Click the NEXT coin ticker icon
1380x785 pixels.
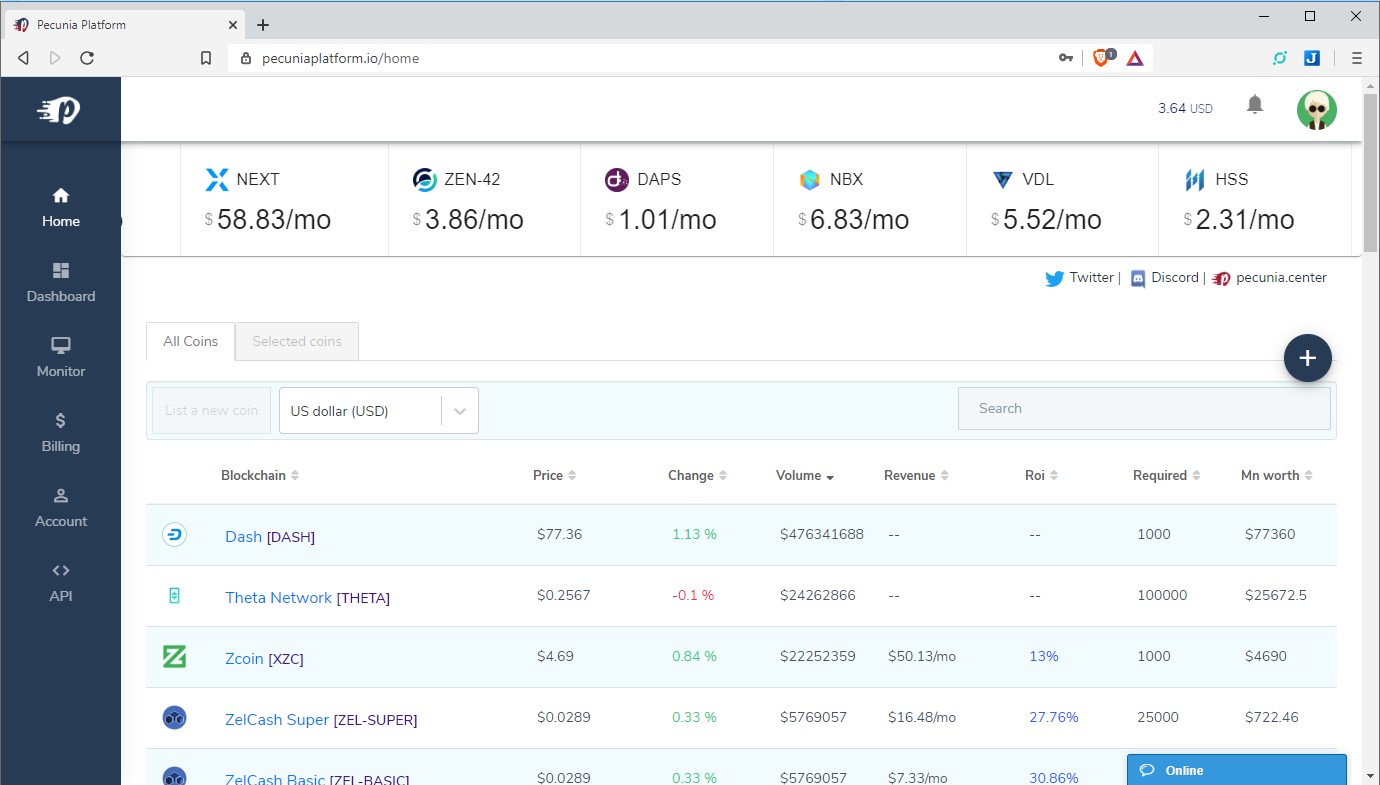pos(217,180)
